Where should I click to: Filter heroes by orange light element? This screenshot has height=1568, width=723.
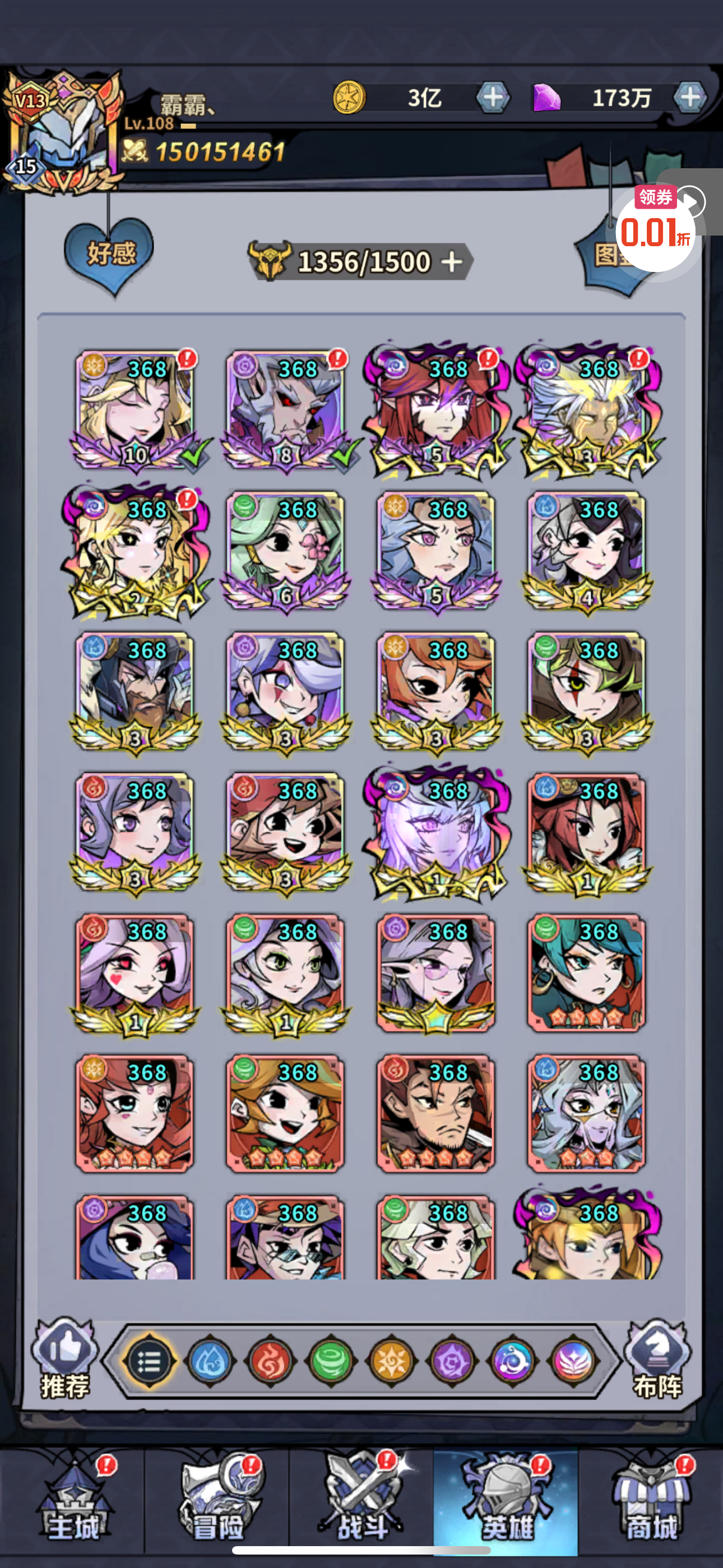point(391,1362)
